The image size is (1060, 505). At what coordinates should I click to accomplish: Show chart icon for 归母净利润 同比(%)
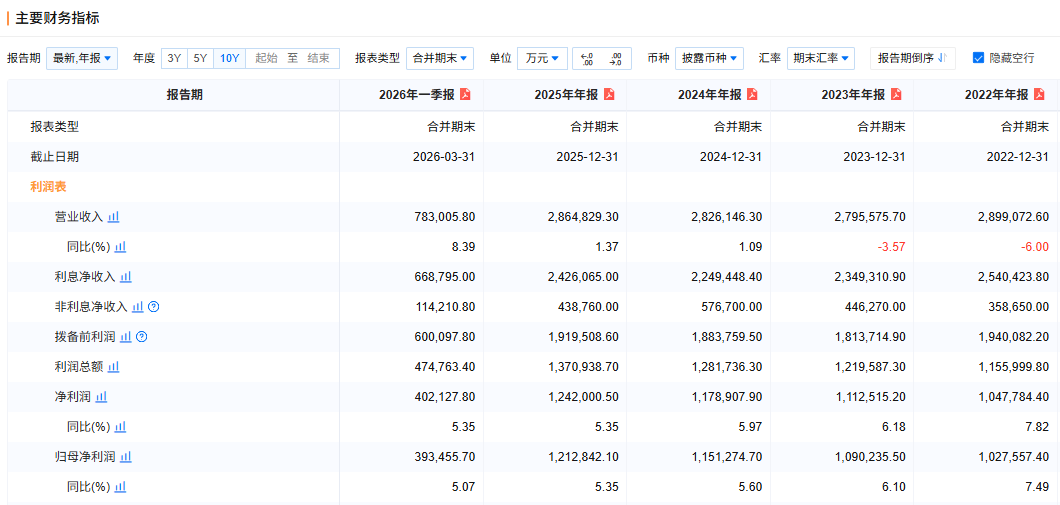(120, 487)
